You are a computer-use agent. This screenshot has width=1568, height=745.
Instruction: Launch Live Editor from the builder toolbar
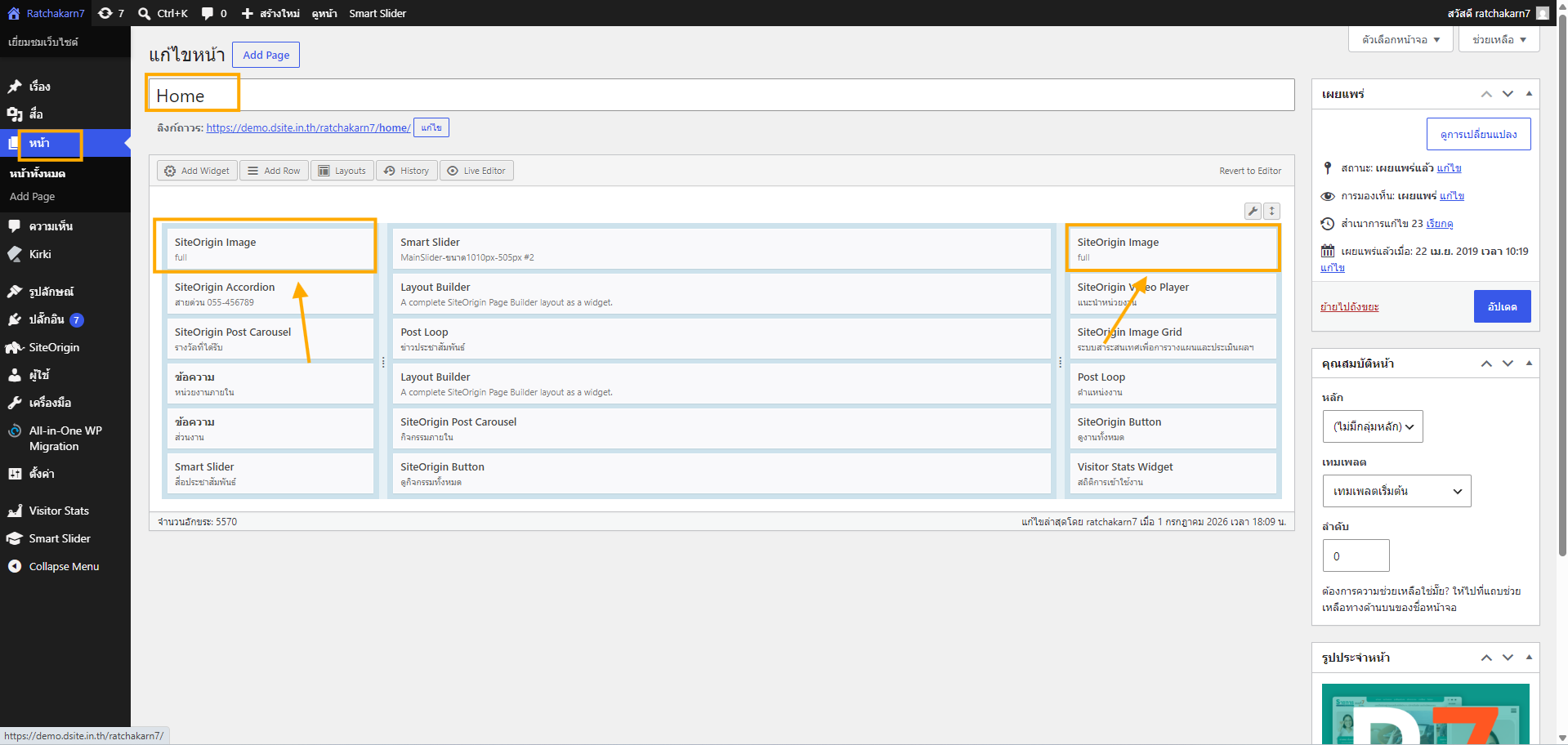coord(476,171)
